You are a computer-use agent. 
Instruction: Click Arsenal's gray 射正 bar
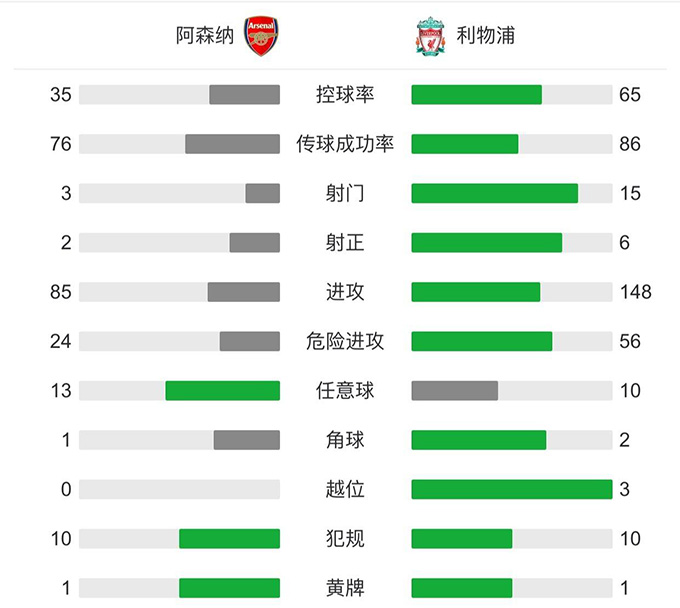click(254, 242)
